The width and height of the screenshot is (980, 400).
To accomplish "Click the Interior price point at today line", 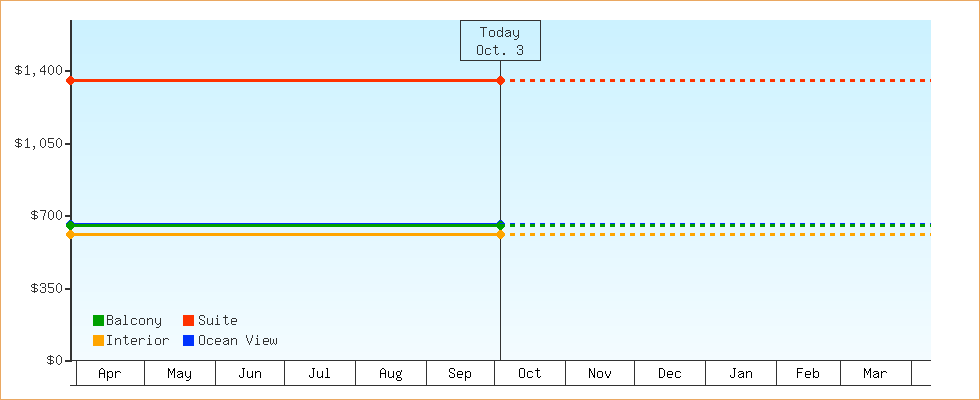I will tap(500, 234).
